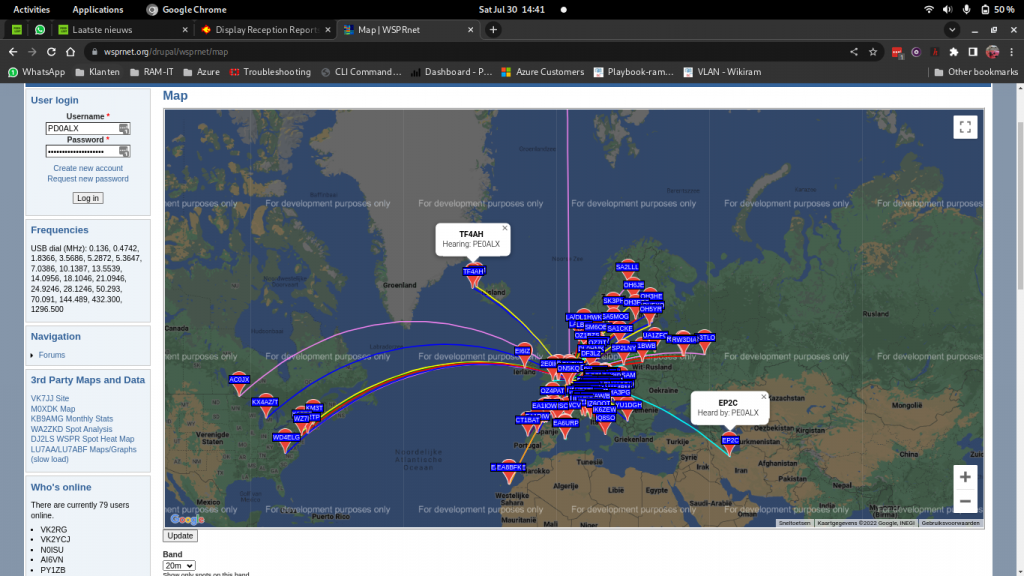Close the Map | WSPRnet tab
This screenshot has width=1024, height=576.
(470, 29)
